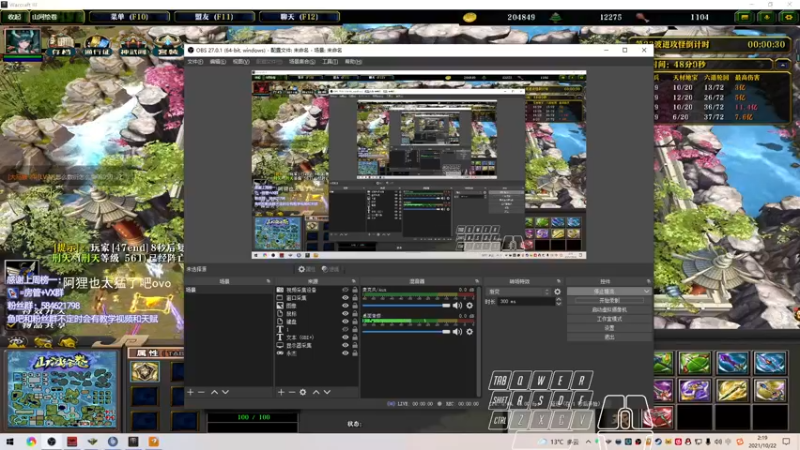800x450 pixels.
Task: Click 启动虚拟摄像机 button in OBS
Action: pos(609,310)
